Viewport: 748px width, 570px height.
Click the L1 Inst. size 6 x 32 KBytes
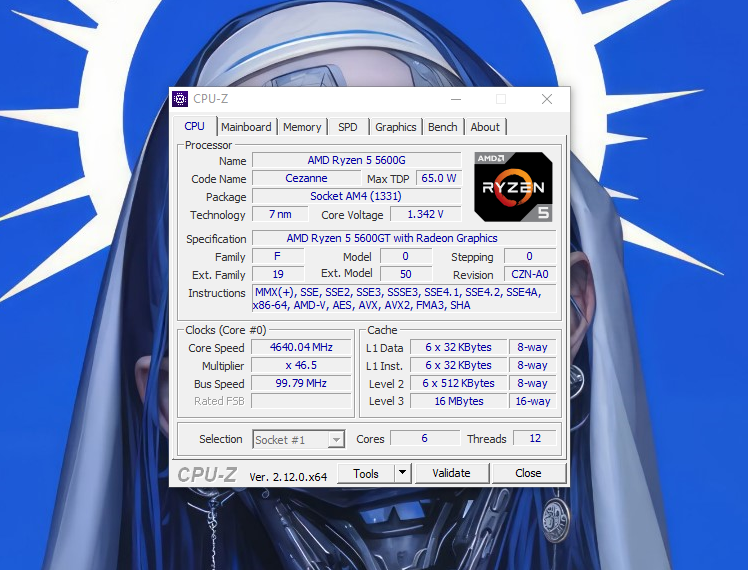click(458, 365)
